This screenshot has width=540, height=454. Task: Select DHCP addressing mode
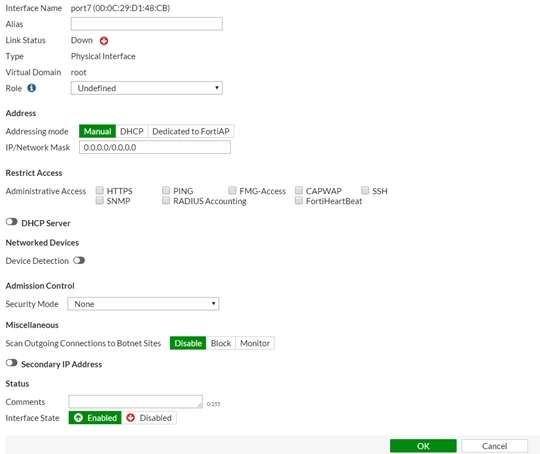[x=132, y=131]
